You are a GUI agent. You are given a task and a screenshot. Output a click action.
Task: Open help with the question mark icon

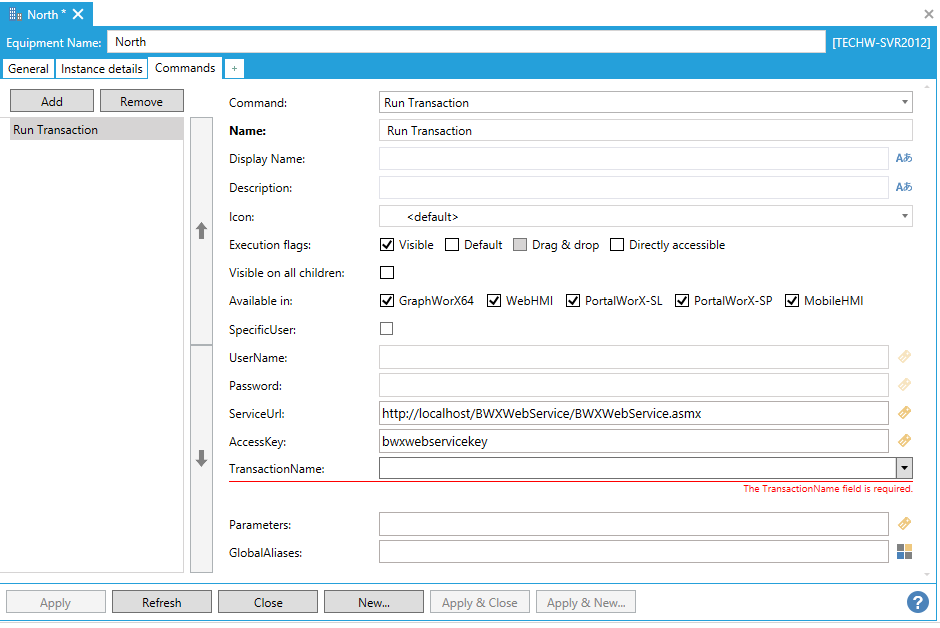pyautogui.click(x=917, y=602)
